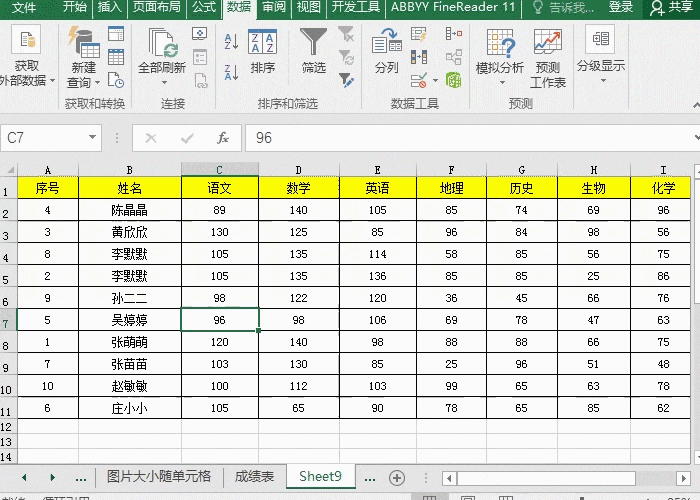Screen dimensions: 700x500
Task: Open What-If Analysis (模拟分析)
Action: 499,44
